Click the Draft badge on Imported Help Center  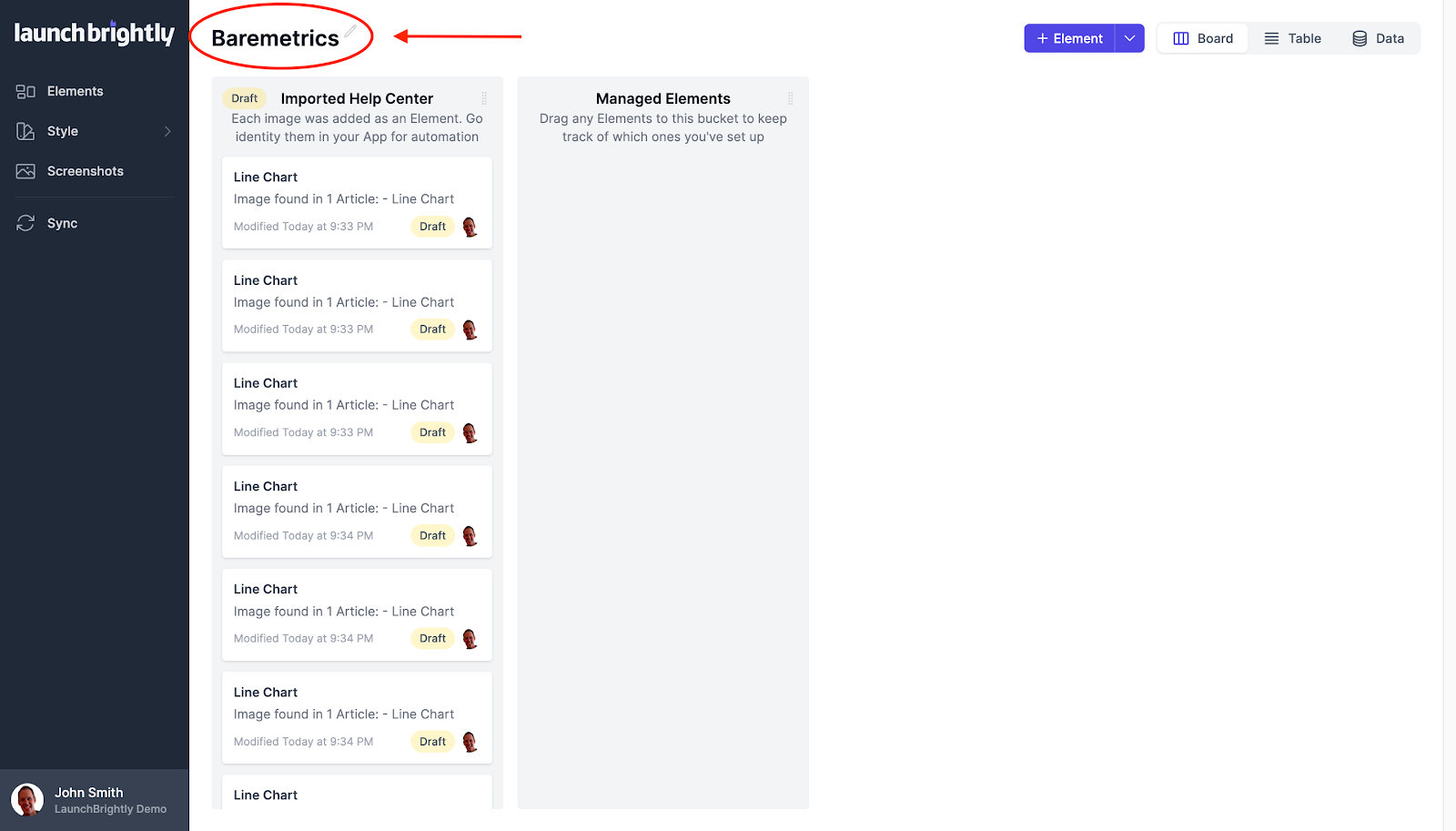click(244, 98)
